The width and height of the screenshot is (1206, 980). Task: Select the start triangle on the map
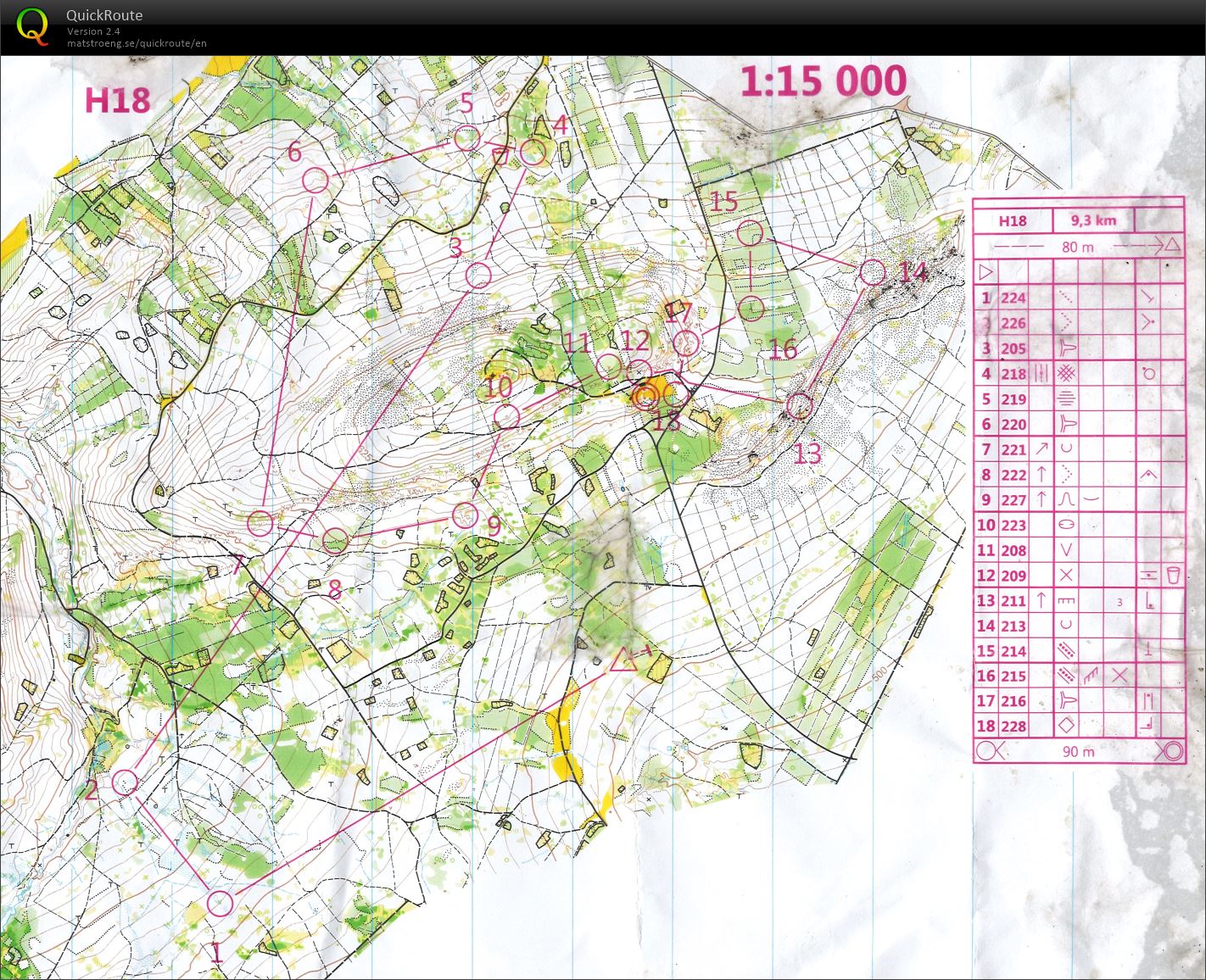click(623, 660)
